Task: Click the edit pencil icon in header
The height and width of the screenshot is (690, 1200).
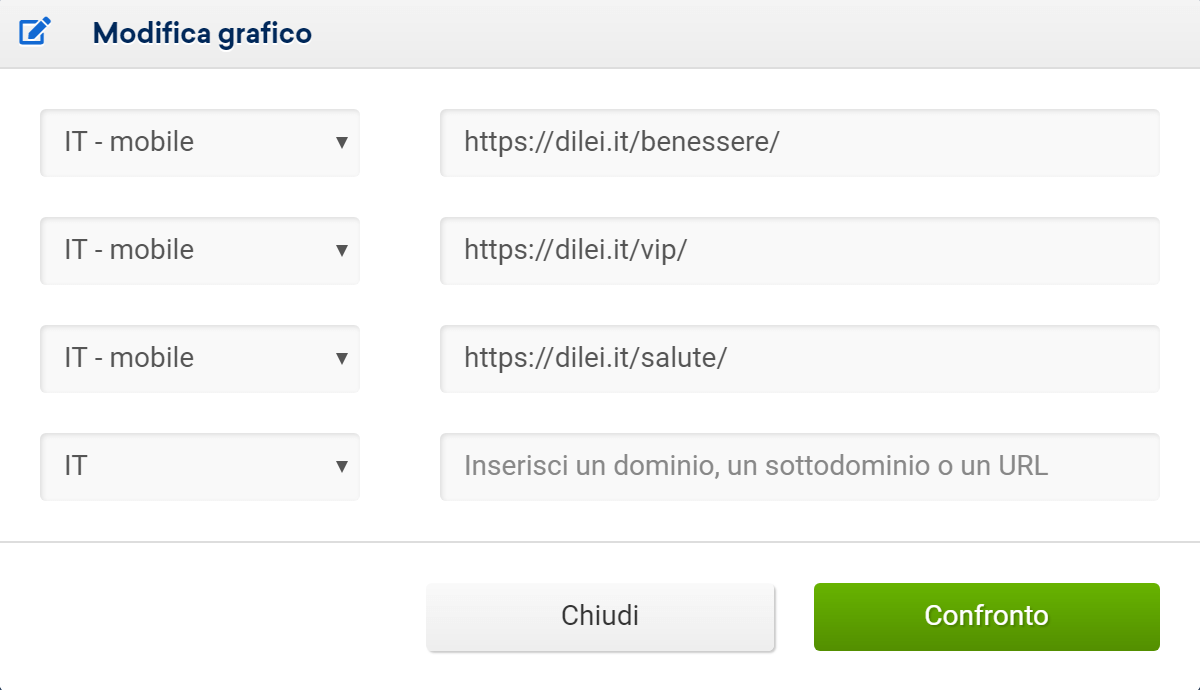Action: click(33, 33)
